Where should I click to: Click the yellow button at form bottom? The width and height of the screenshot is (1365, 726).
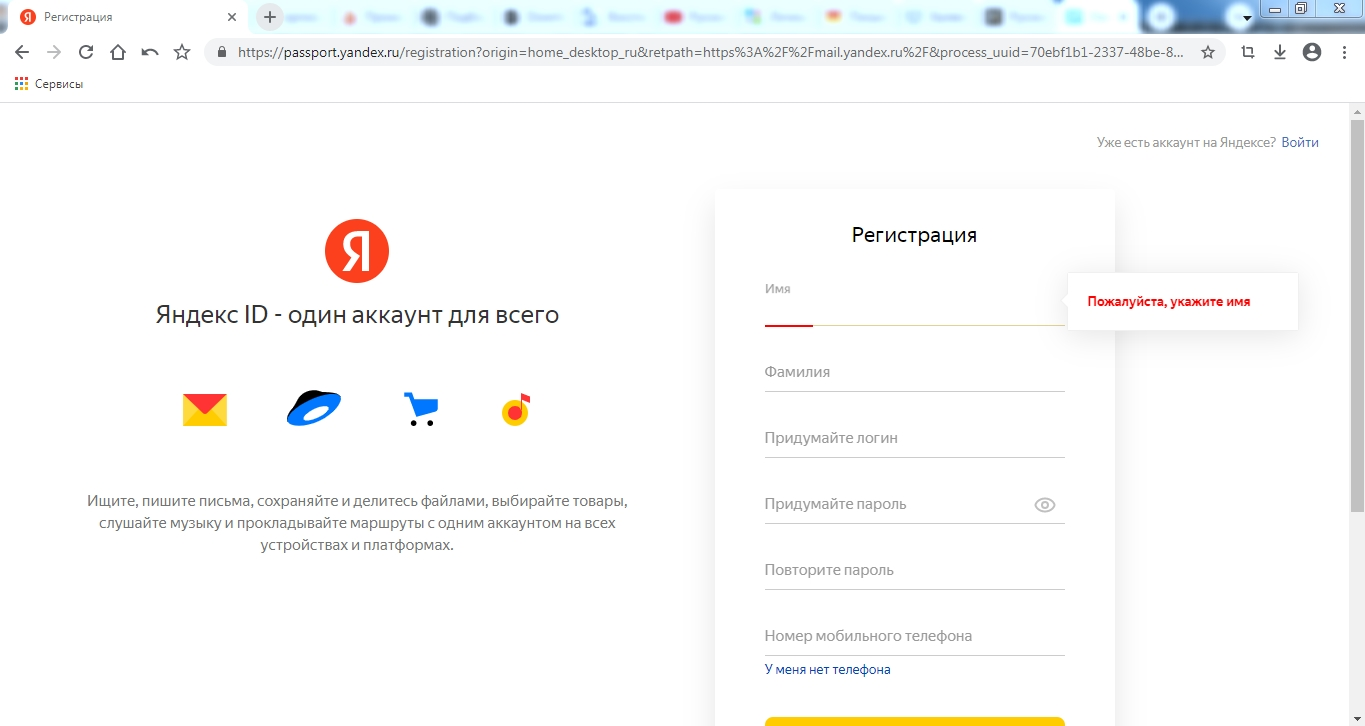pyautogui.click(x=915, y=721)
